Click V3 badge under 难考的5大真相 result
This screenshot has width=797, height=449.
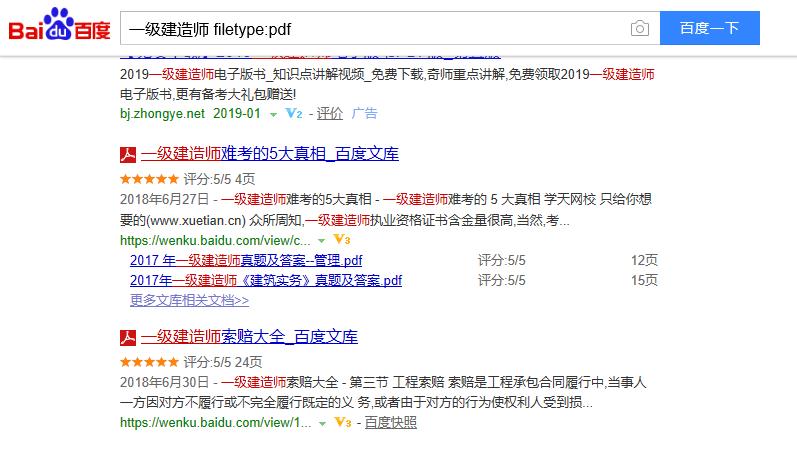(342, 239)
